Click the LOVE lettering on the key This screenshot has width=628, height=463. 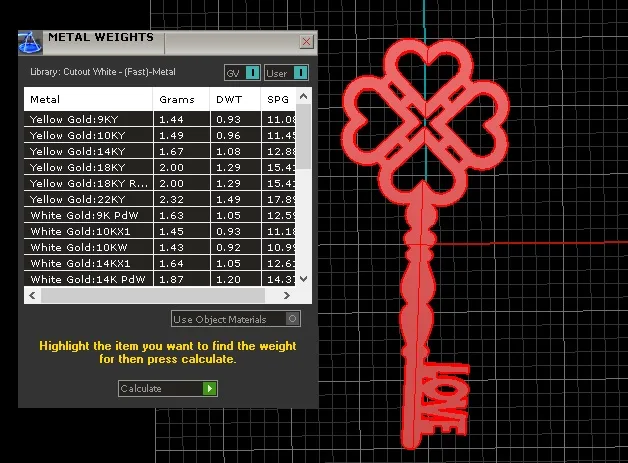click(445, 400)
